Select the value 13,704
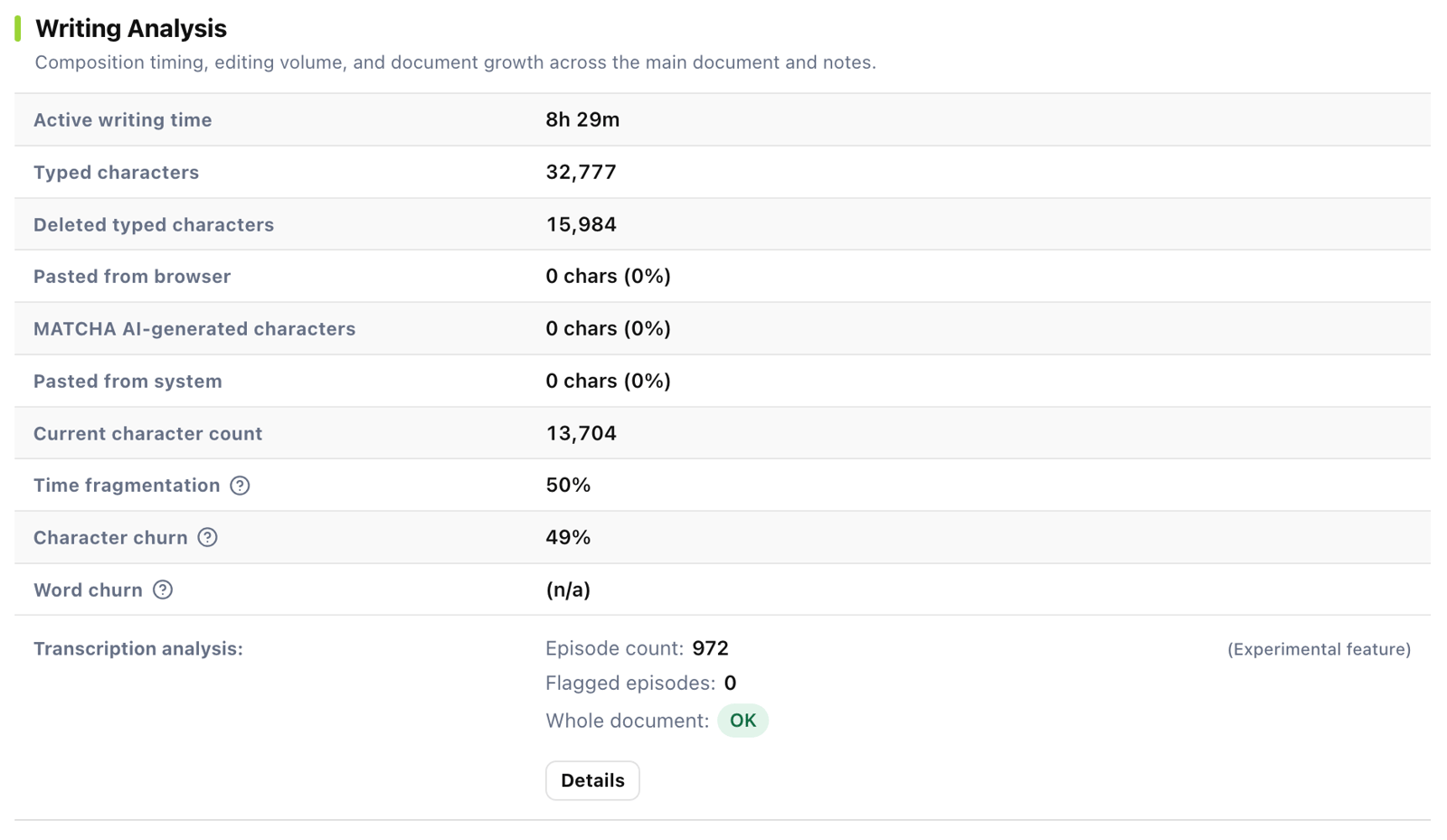Screen dimensions: 1447x840 click(x=581, y=434)
